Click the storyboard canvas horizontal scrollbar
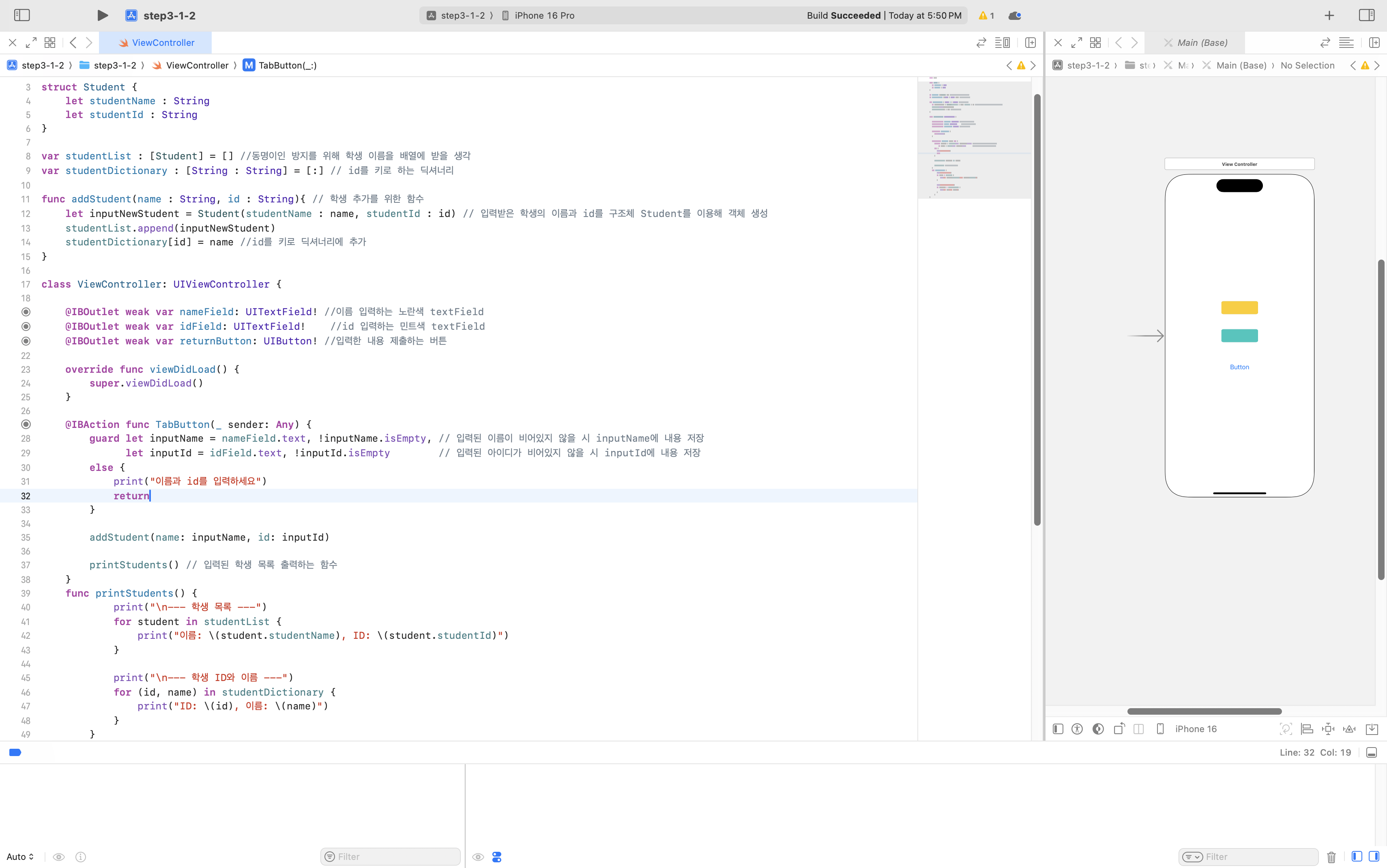 (x=1204, y=711)
